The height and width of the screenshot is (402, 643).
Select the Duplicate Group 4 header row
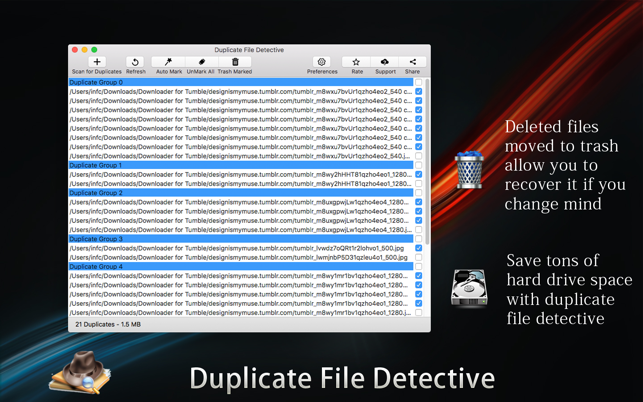coord(241,267)
